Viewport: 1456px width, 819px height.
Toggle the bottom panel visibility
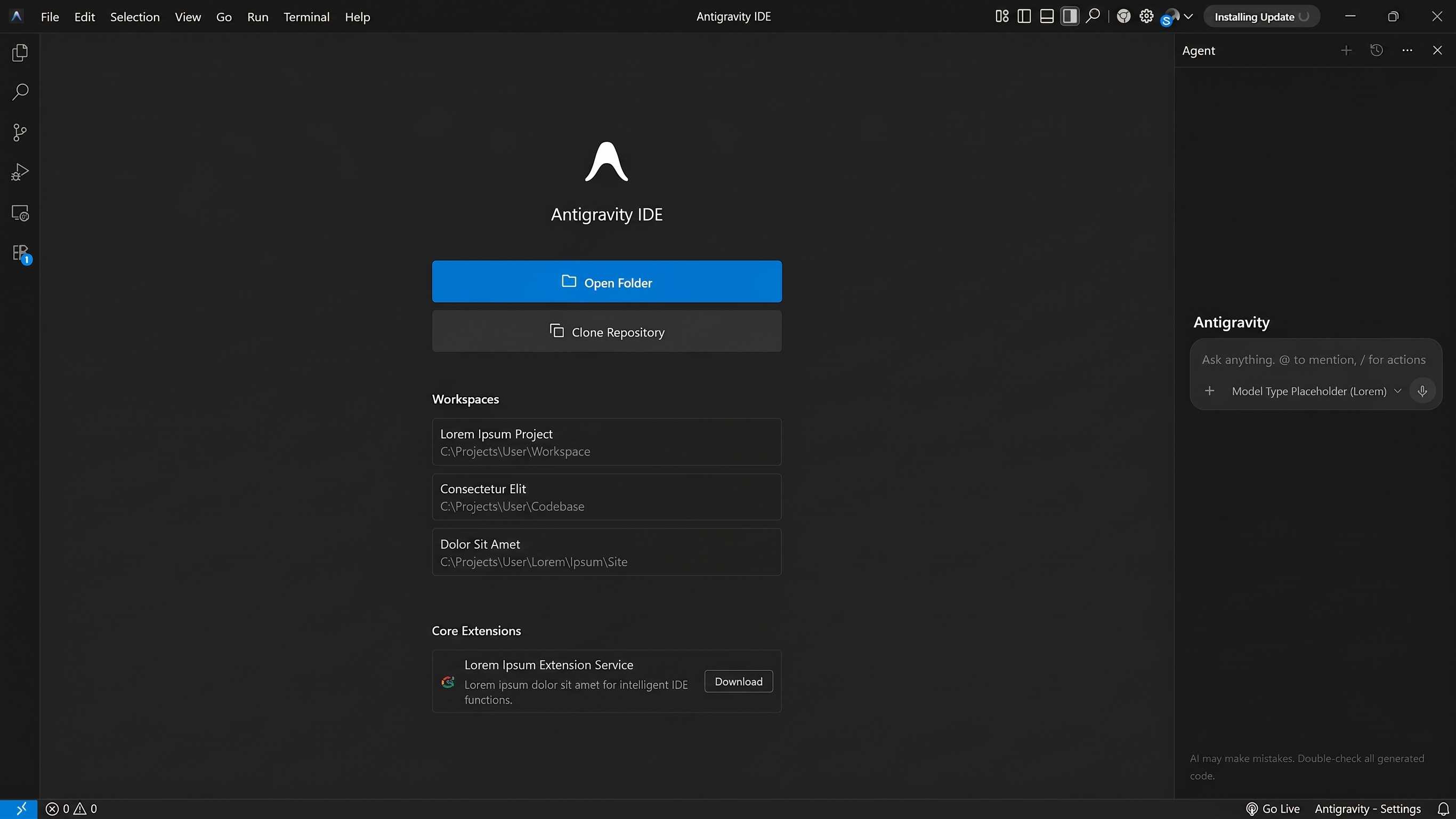point(1047,17)
